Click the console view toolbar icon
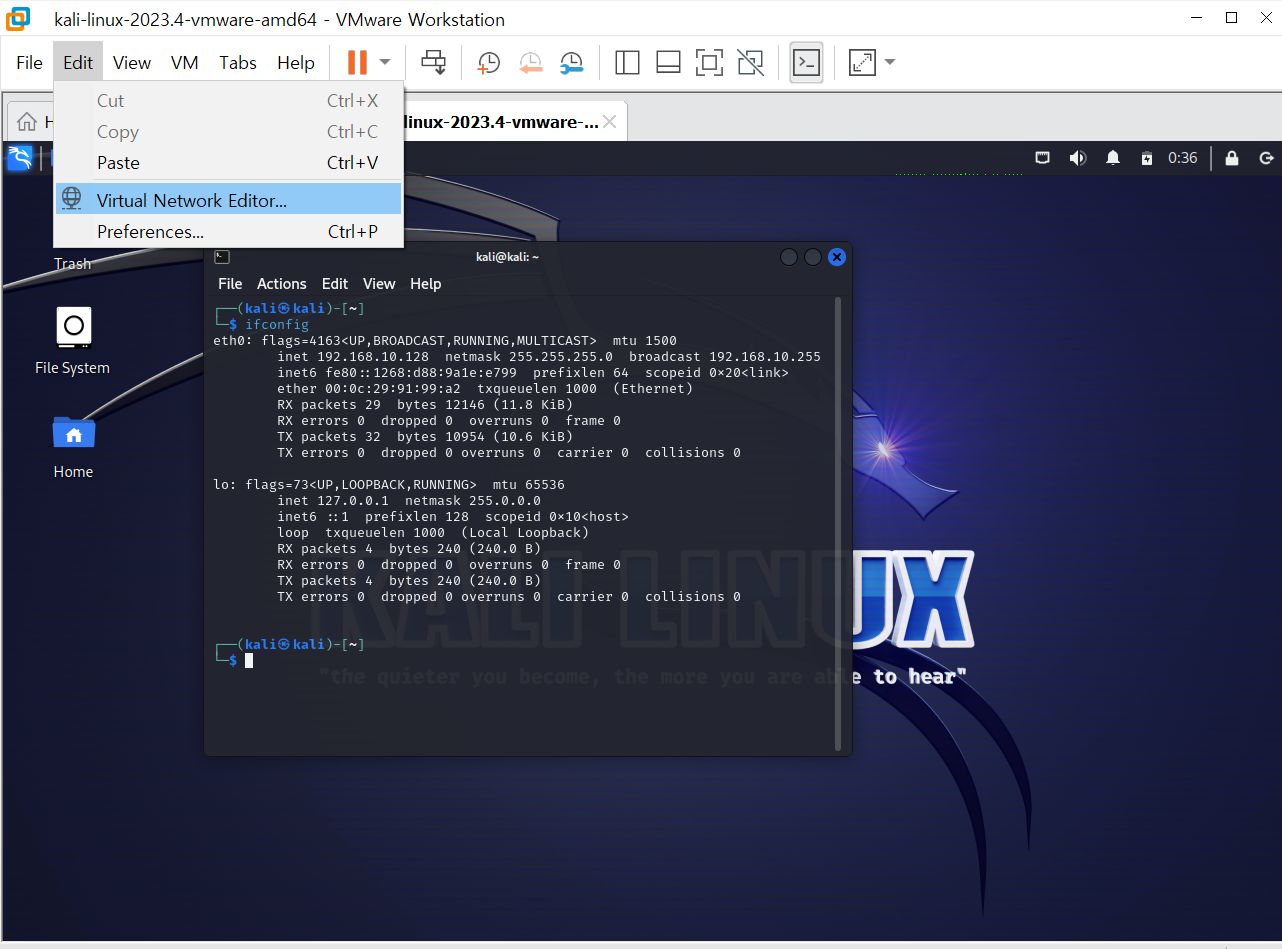Viewport: 1282px width, 949px height. (806, 62)
